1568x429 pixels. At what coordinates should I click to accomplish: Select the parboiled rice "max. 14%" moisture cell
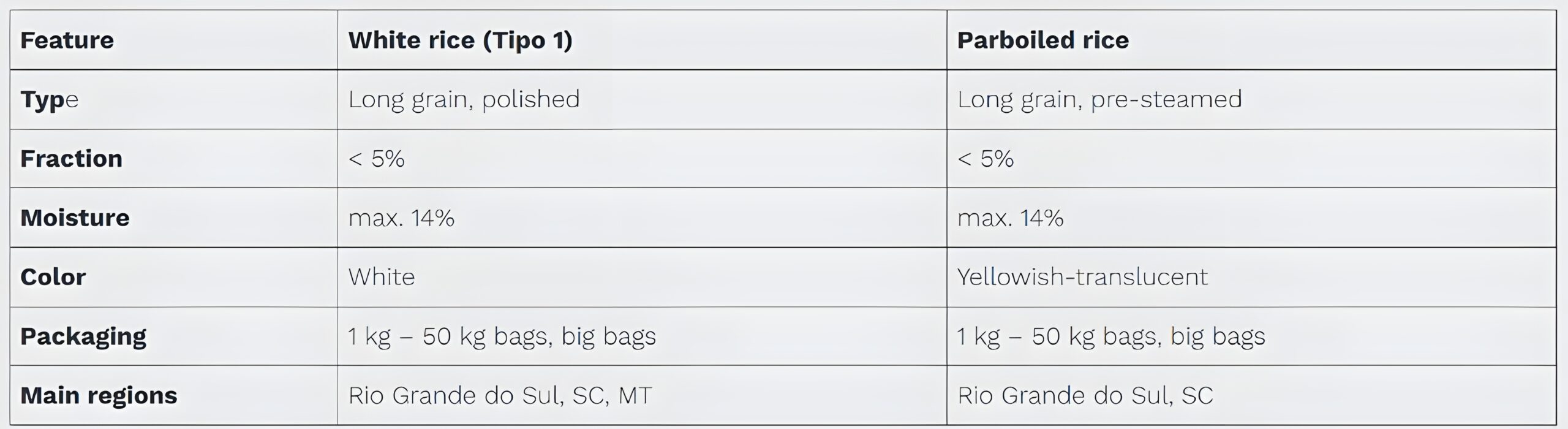pos(1010,218)
